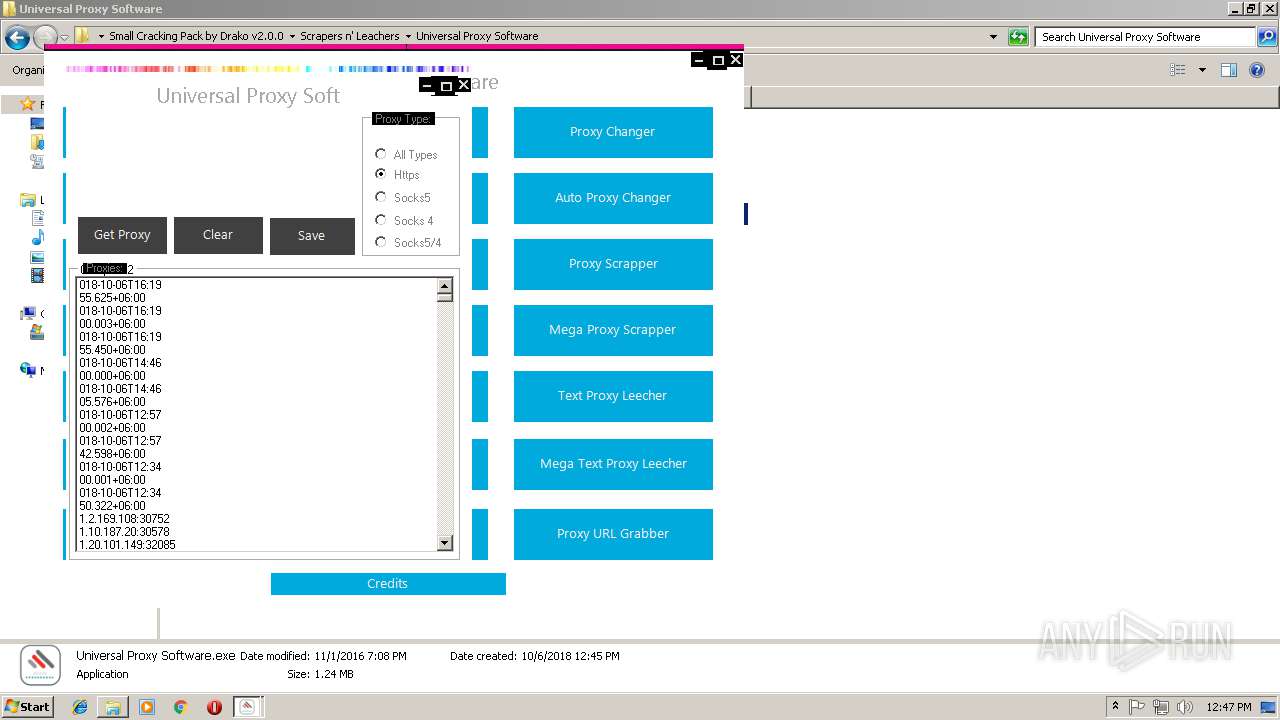Open the Proxy Changer section

[x=613, y=132]
